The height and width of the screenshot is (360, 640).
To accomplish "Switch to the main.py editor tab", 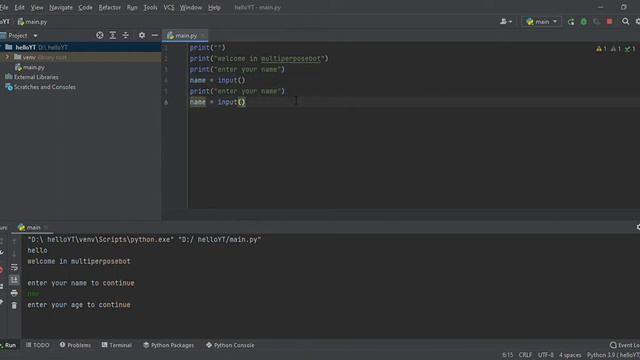I will click(185, 36).
